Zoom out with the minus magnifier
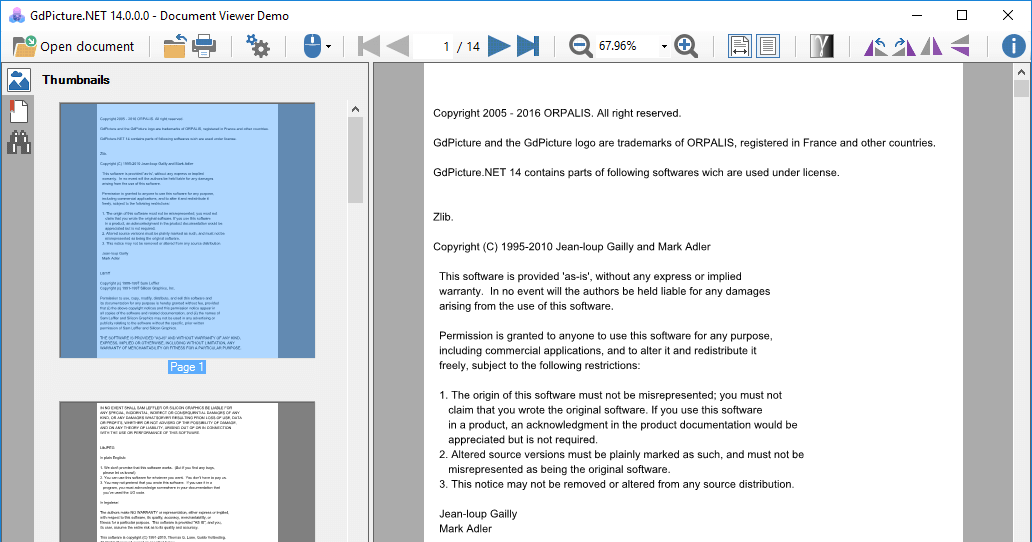Screen dimensions: 1032x542 click(580, 46)
